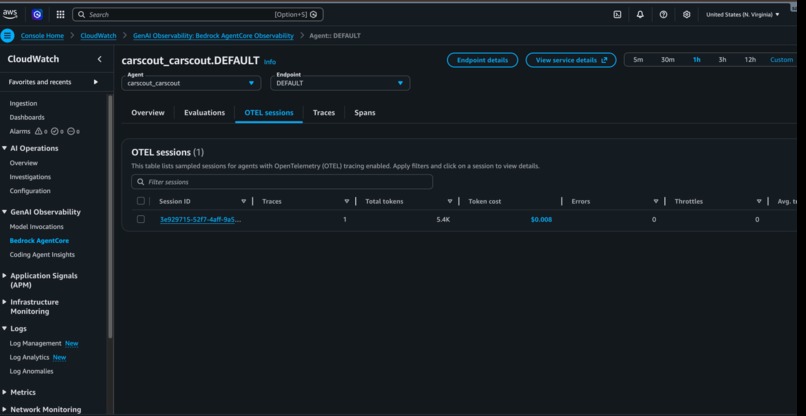
Task: Open the Info link by title
Action: click(270, 62)
